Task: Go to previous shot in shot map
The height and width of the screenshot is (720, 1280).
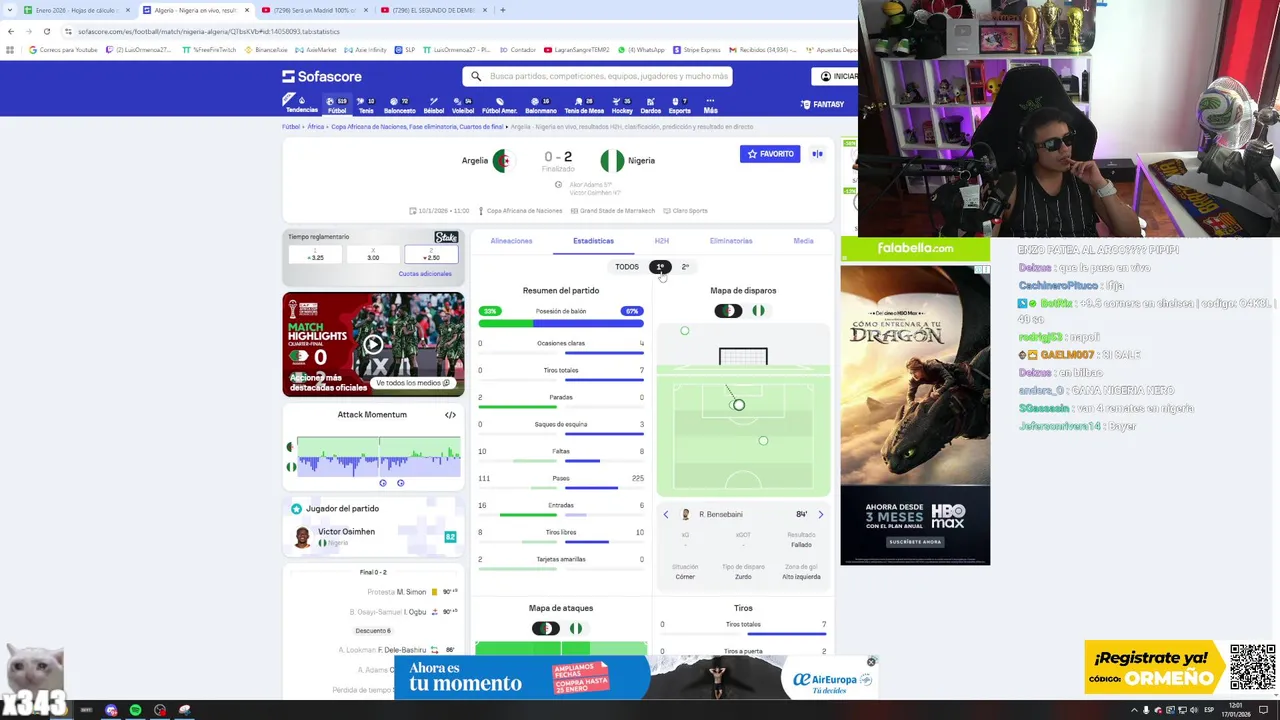Action: pyautogui.click(x=666, y=514)
